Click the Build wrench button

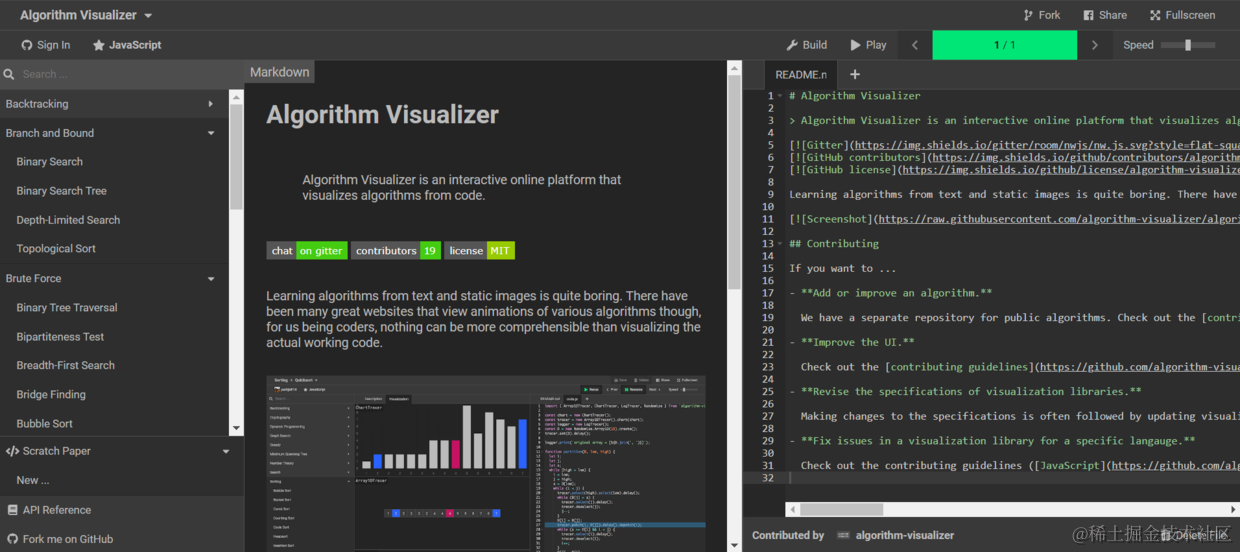click(807, 45)
